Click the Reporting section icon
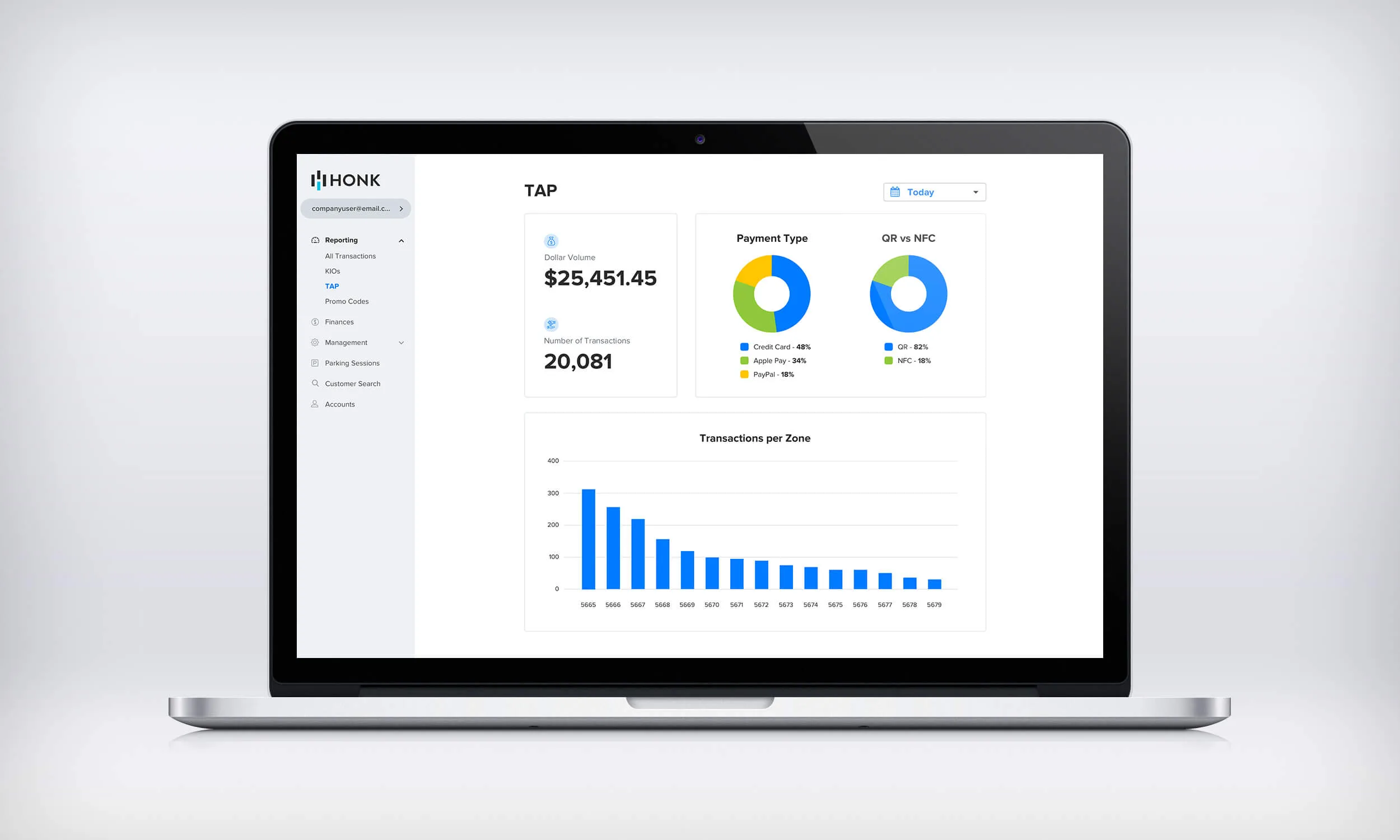The image size is (1400, 840). (x=314, y=239)
